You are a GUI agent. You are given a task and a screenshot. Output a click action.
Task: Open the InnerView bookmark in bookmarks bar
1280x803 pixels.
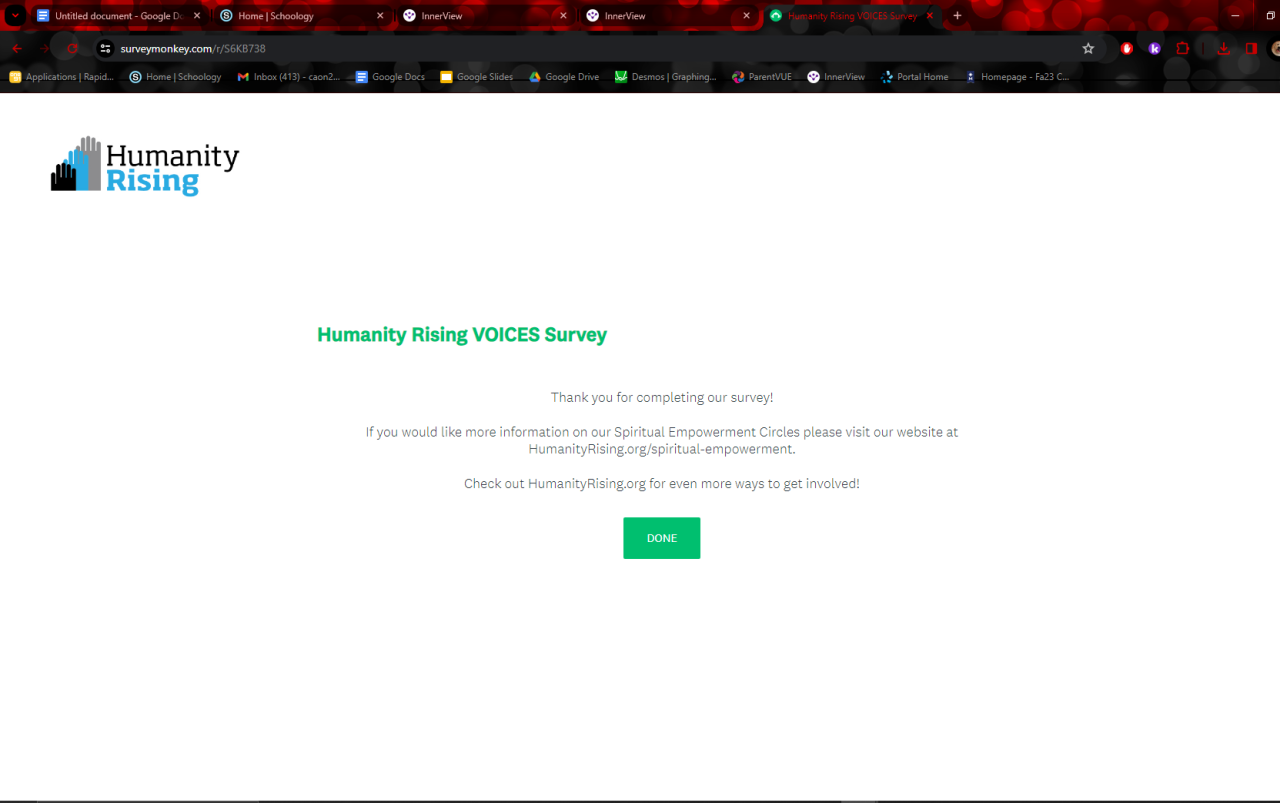pos(836,77)
